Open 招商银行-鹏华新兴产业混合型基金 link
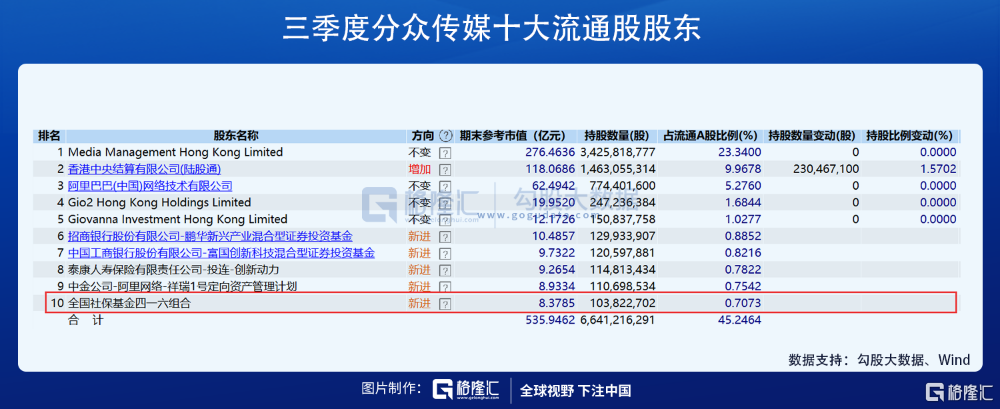Viewport: 1000px width, 409px height. click(x=210, y=236)
